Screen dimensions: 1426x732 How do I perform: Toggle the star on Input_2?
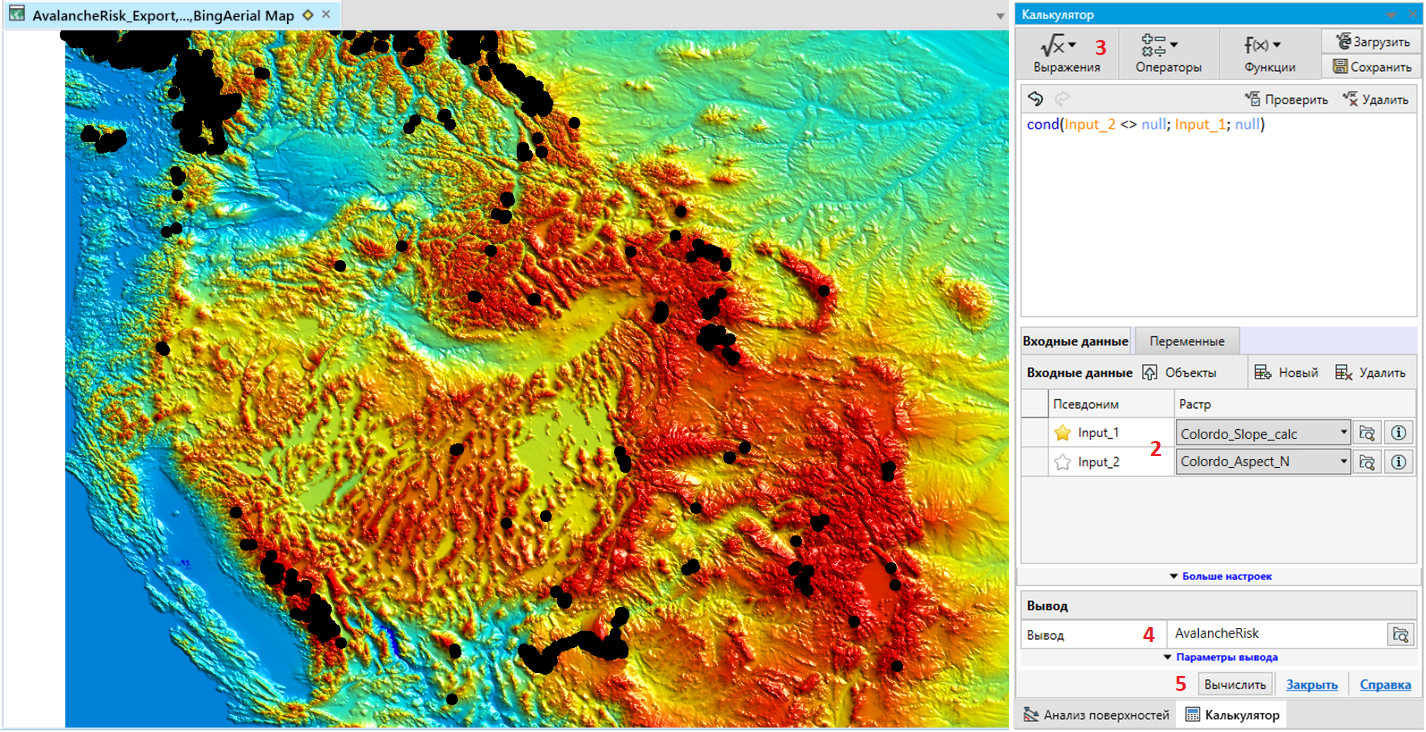coord(1063,462)
